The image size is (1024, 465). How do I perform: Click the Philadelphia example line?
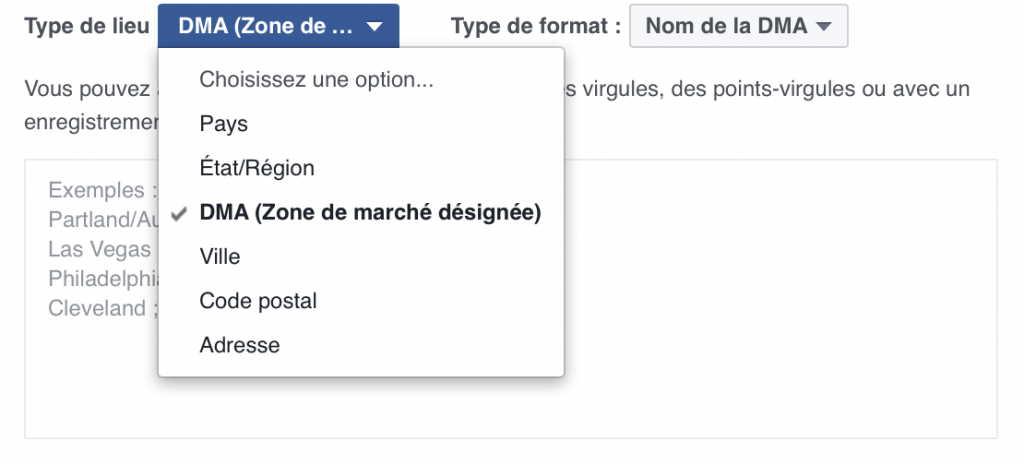102,279
